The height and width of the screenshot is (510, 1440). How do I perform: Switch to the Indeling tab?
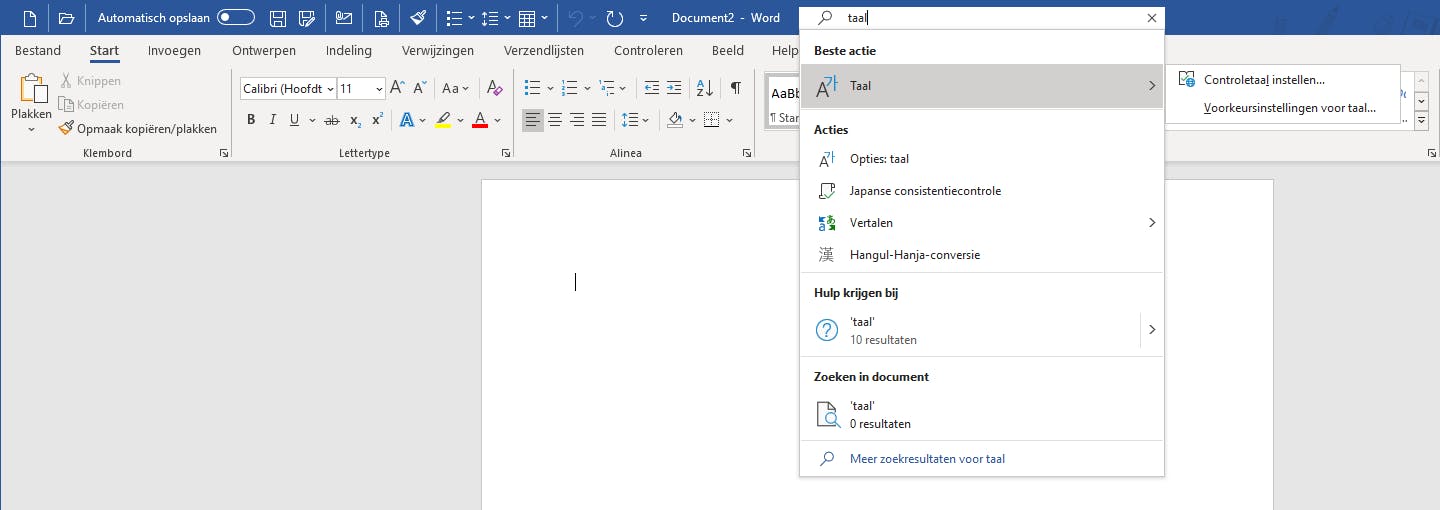click(x=348, y=50)
